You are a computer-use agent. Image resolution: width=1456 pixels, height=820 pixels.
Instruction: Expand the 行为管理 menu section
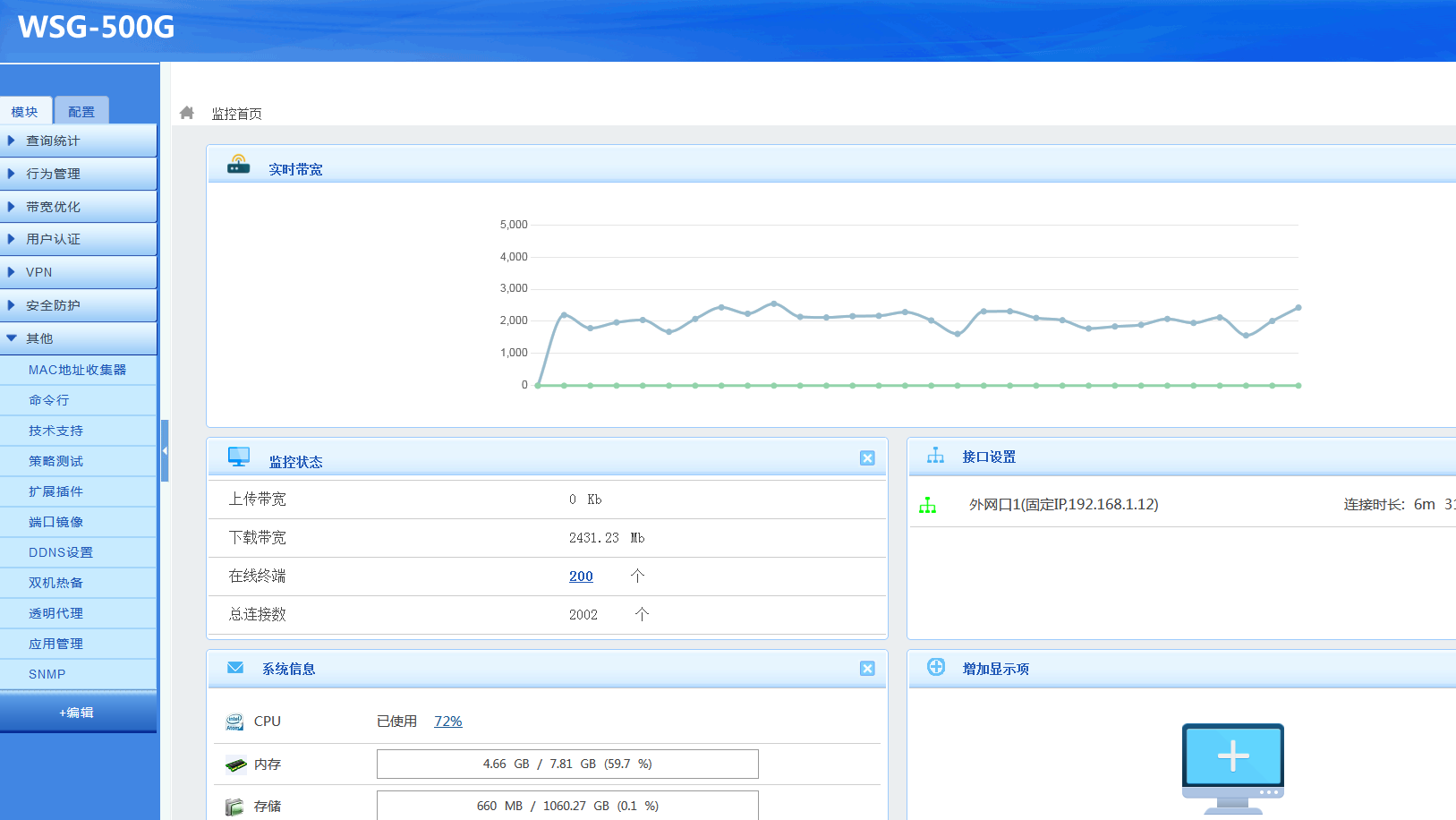coord(78,174)
